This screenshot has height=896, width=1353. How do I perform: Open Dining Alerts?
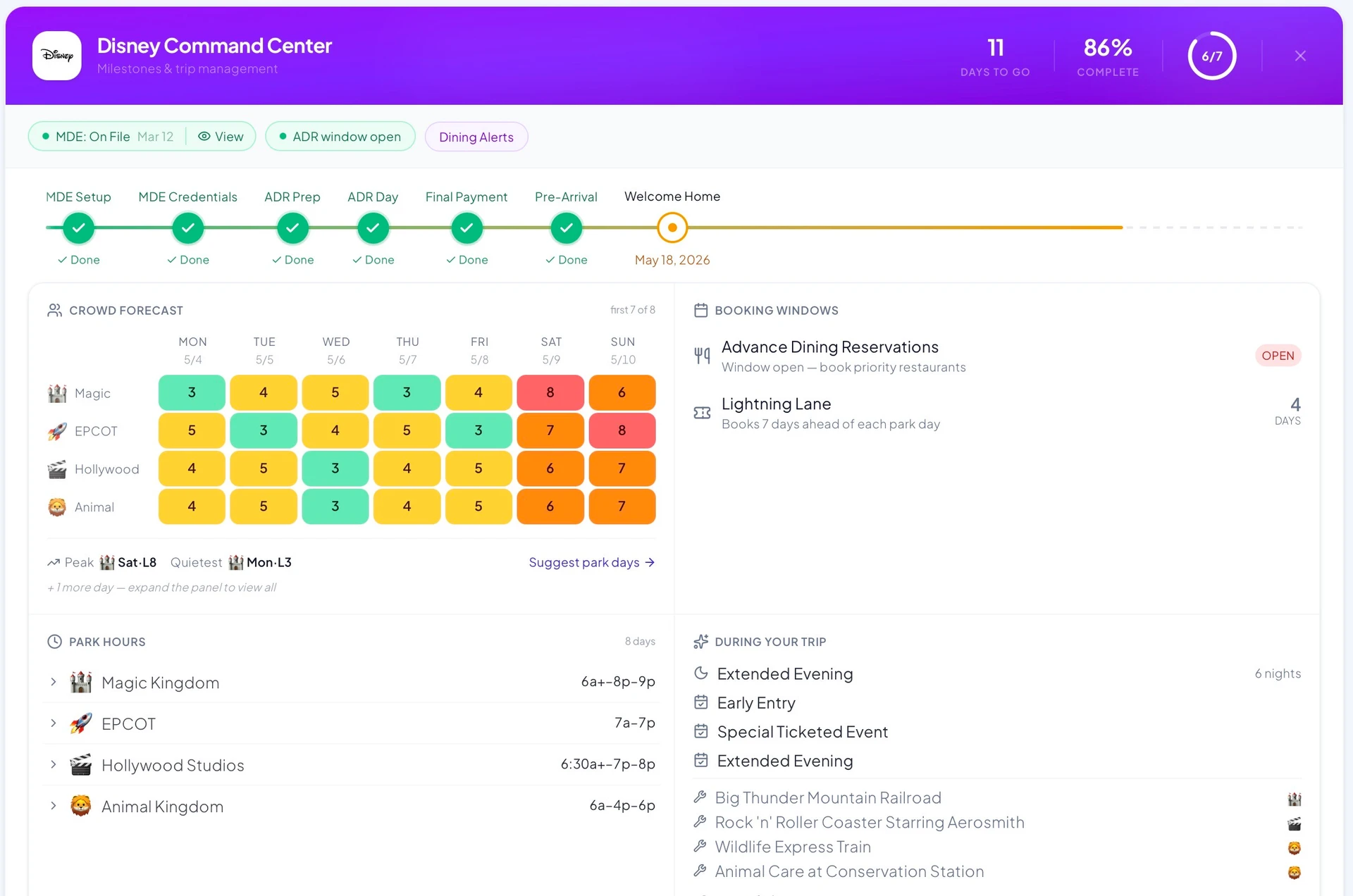(476, 137)
